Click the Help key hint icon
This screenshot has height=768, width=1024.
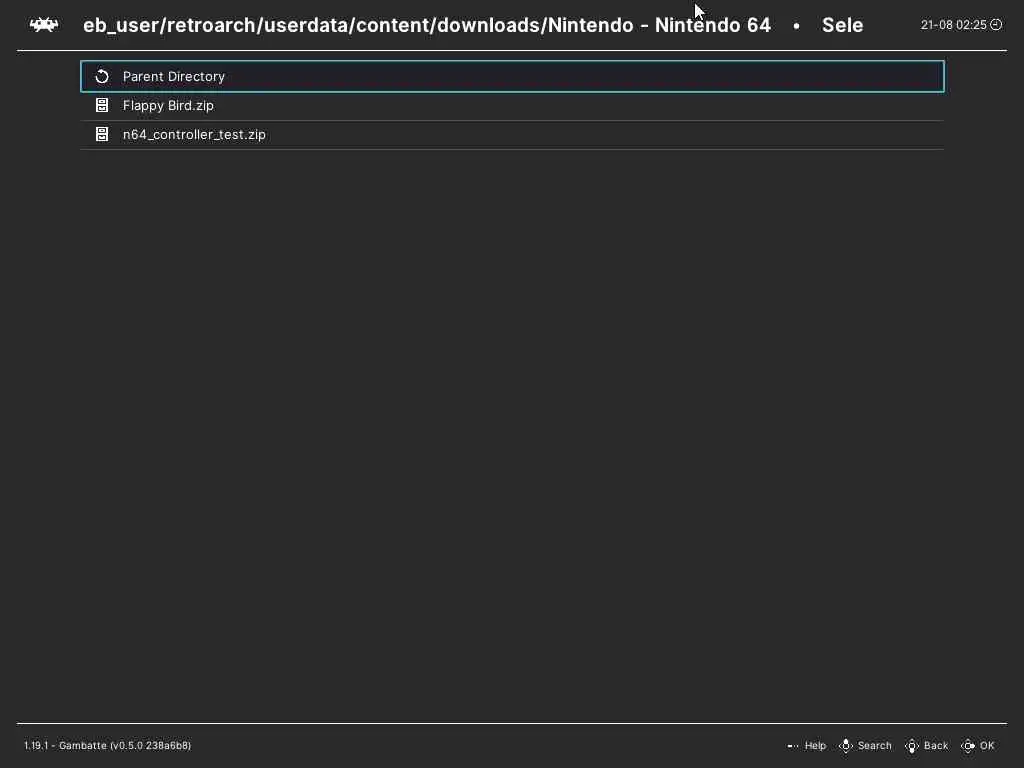click(793, 746)
